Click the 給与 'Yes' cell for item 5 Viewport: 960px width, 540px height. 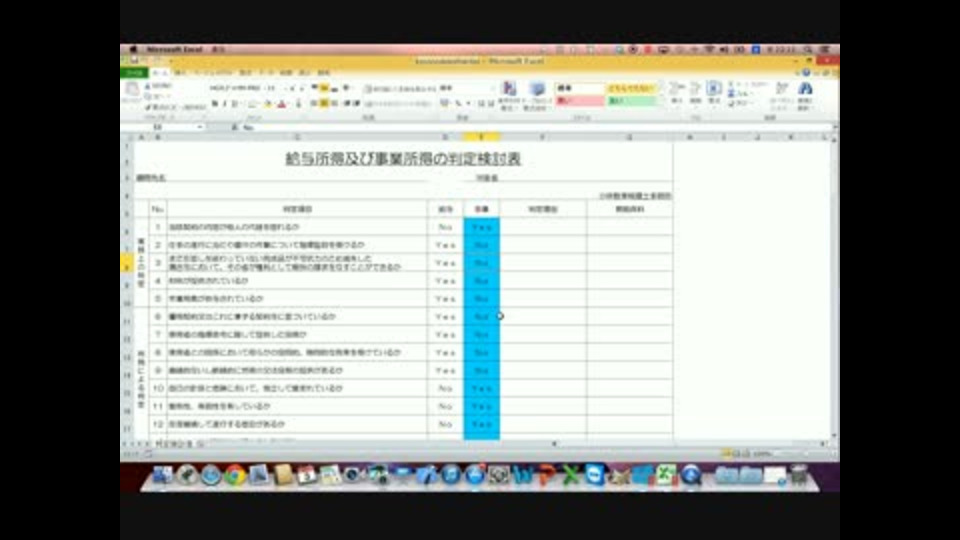[445, 299]
